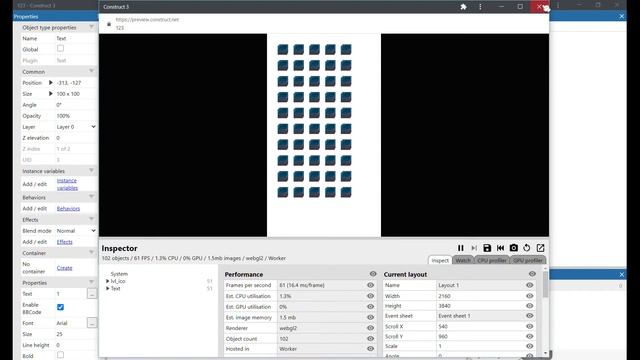Switch to the GPU profiler tab
This screenshot has height=360, width=640.
tap(528, 260)
